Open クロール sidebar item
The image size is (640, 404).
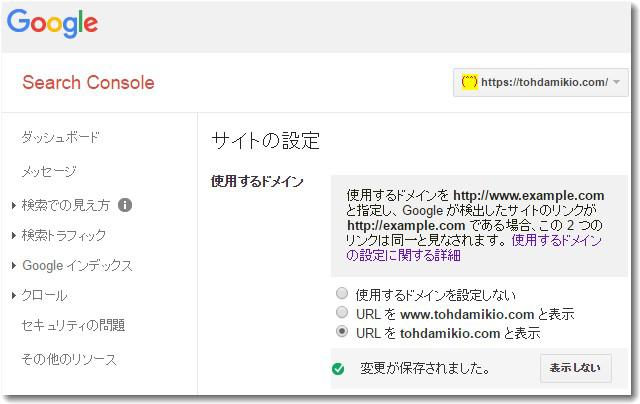44,295
